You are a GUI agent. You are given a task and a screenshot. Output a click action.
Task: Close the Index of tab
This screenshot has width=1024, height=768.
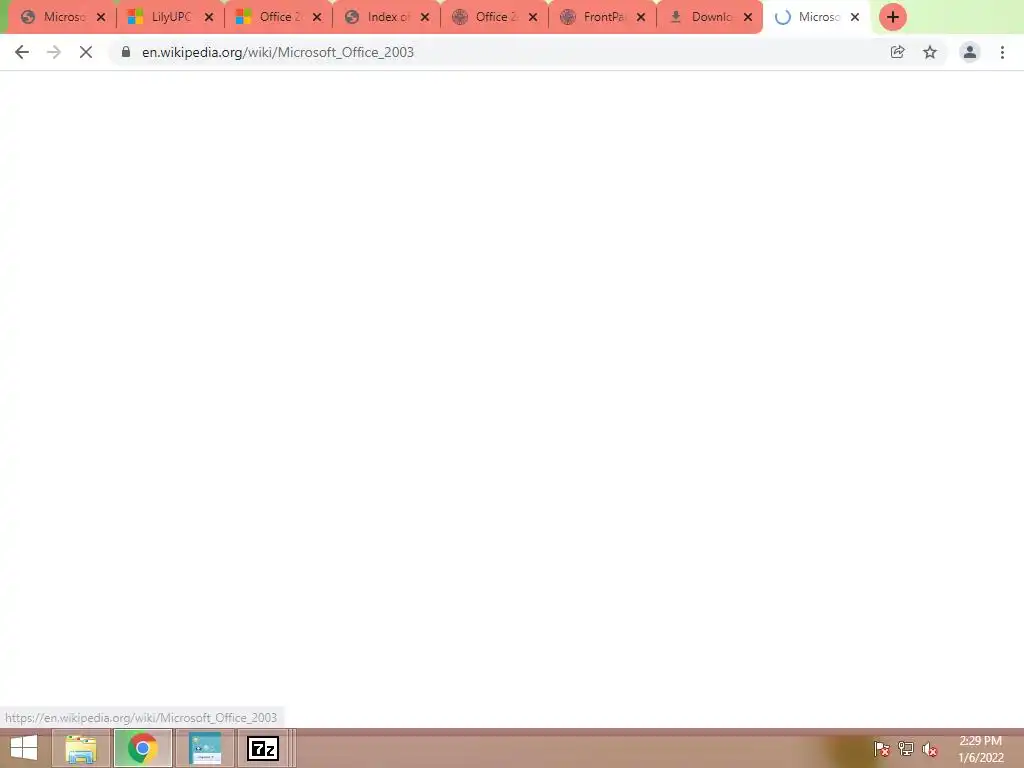click(x=425, y=18)
